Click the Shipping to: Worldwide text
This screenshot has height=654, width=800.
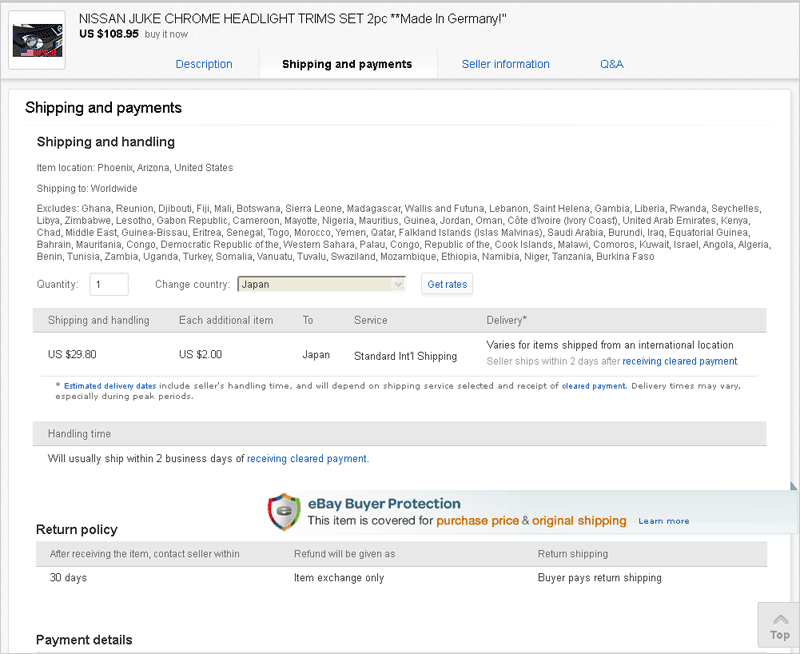click(87, 189)
